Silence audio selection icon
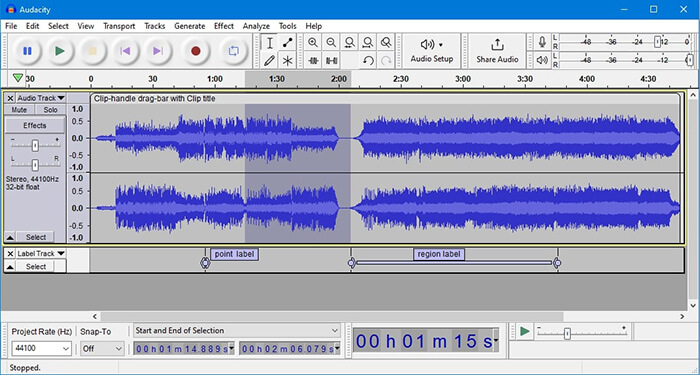The width and height of the screenshot is (700, 375). pos(331,60)
